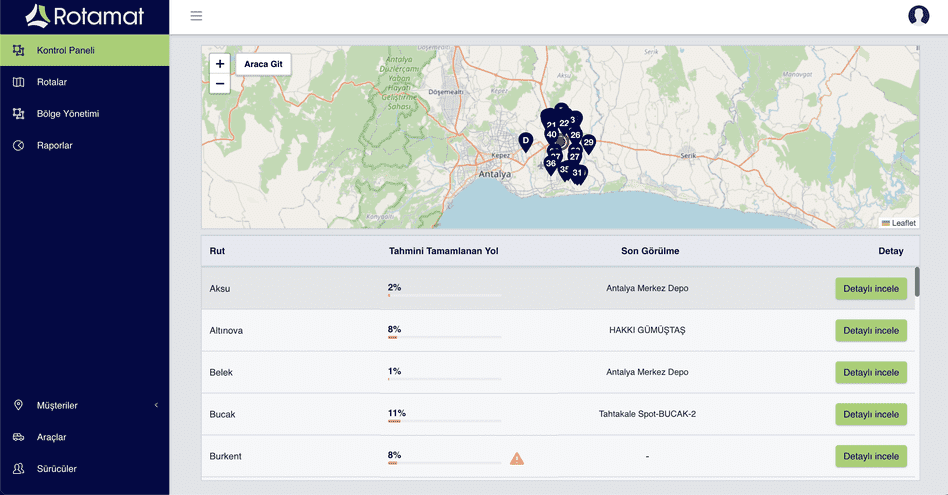Expand the Müşteriler submenu chevron
Screen dimensions: 948x495
click(x=156, y=405)
